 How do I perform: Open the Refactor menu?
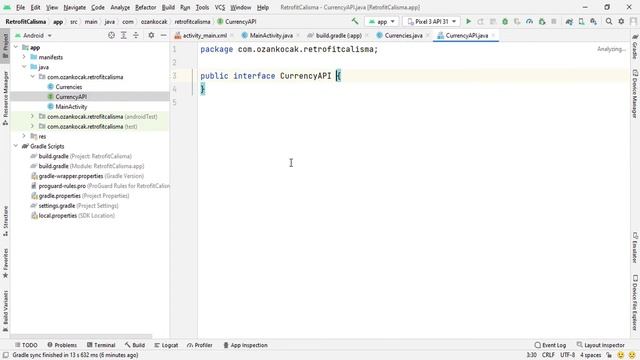(145, 7)
